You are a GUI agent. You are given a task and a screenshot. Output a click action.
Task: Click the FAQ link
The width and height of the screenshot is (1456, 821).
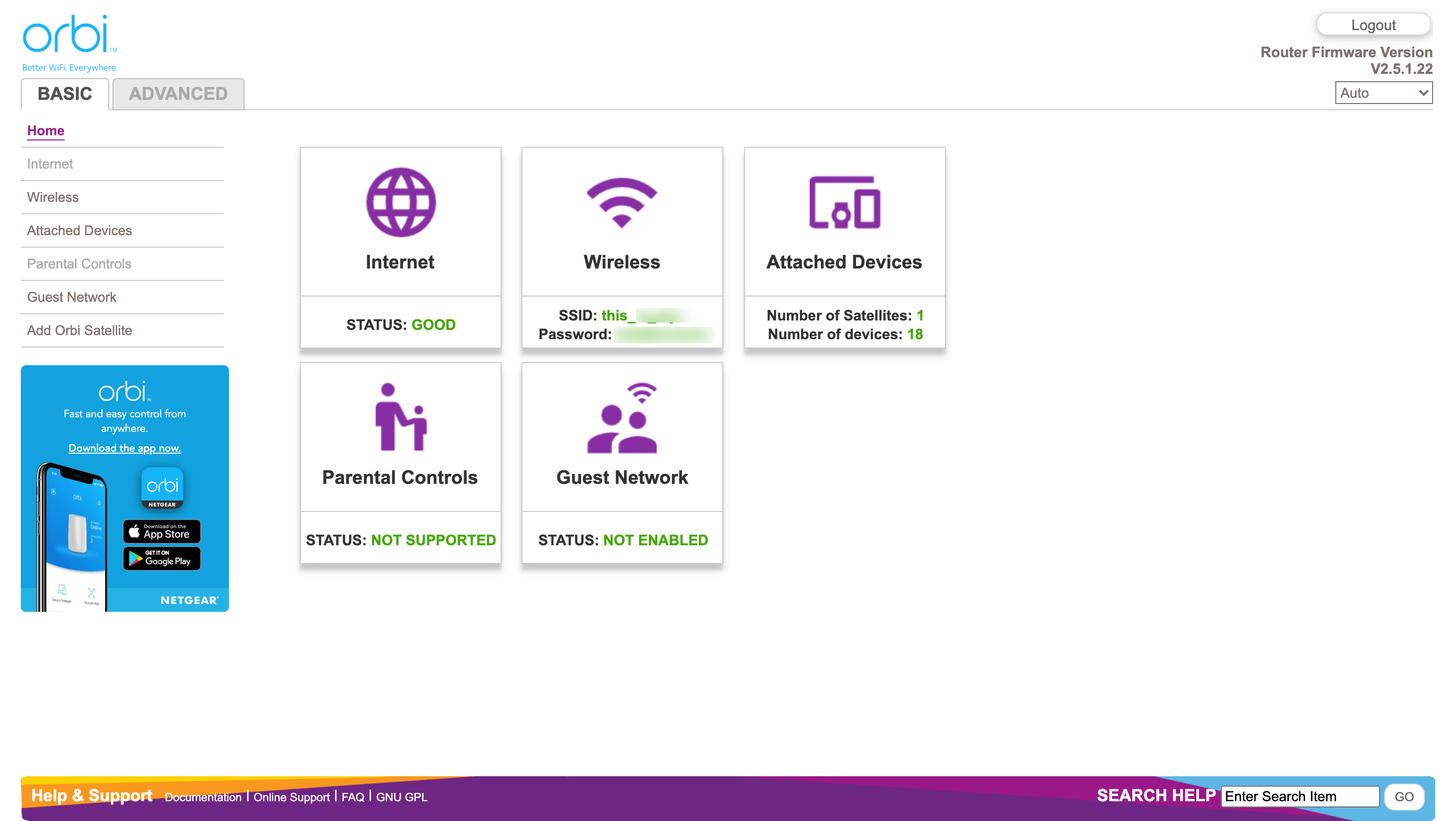tap(352, 797)
